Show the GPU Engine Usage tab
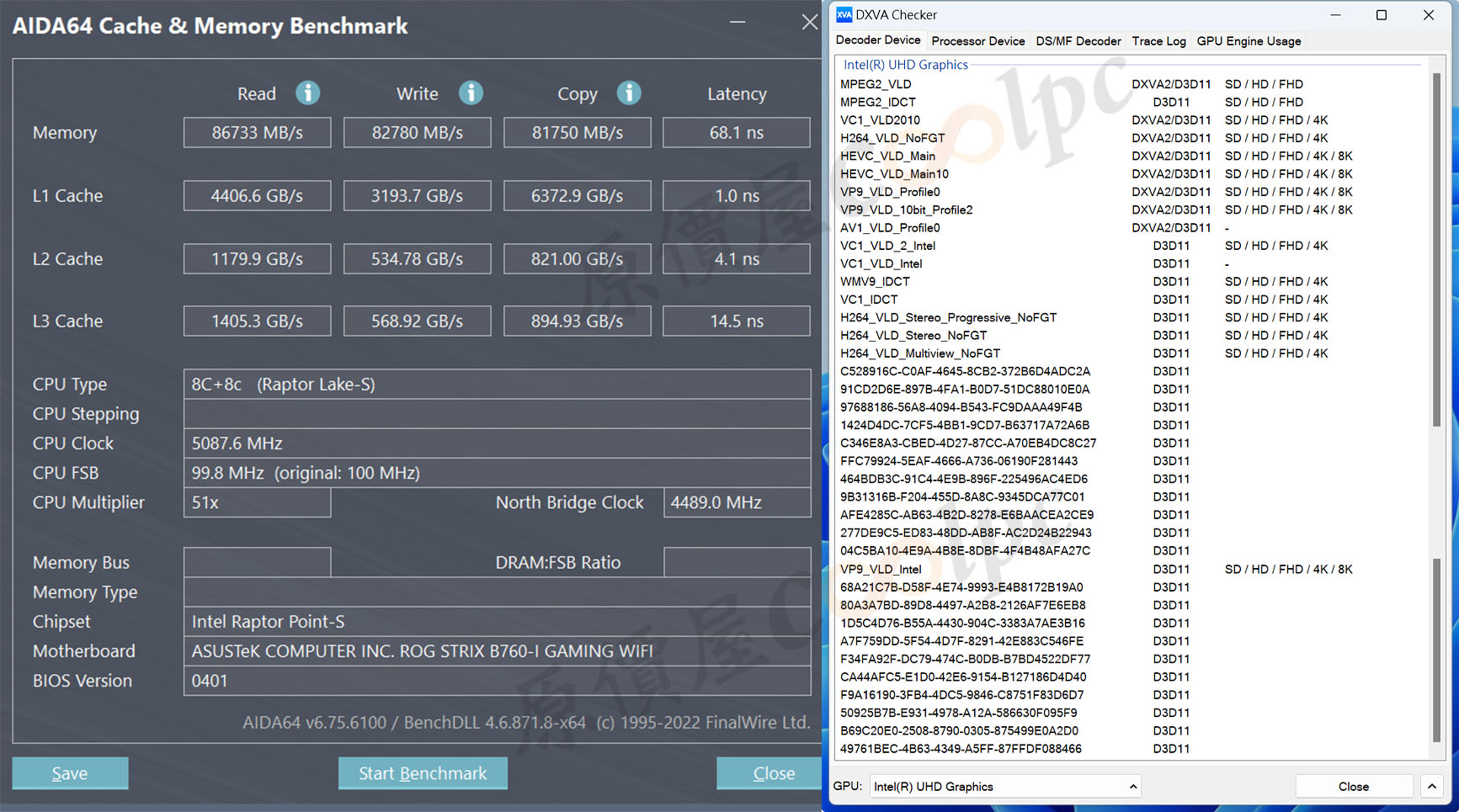1459x812 pixels. [x=1249, y=41]
